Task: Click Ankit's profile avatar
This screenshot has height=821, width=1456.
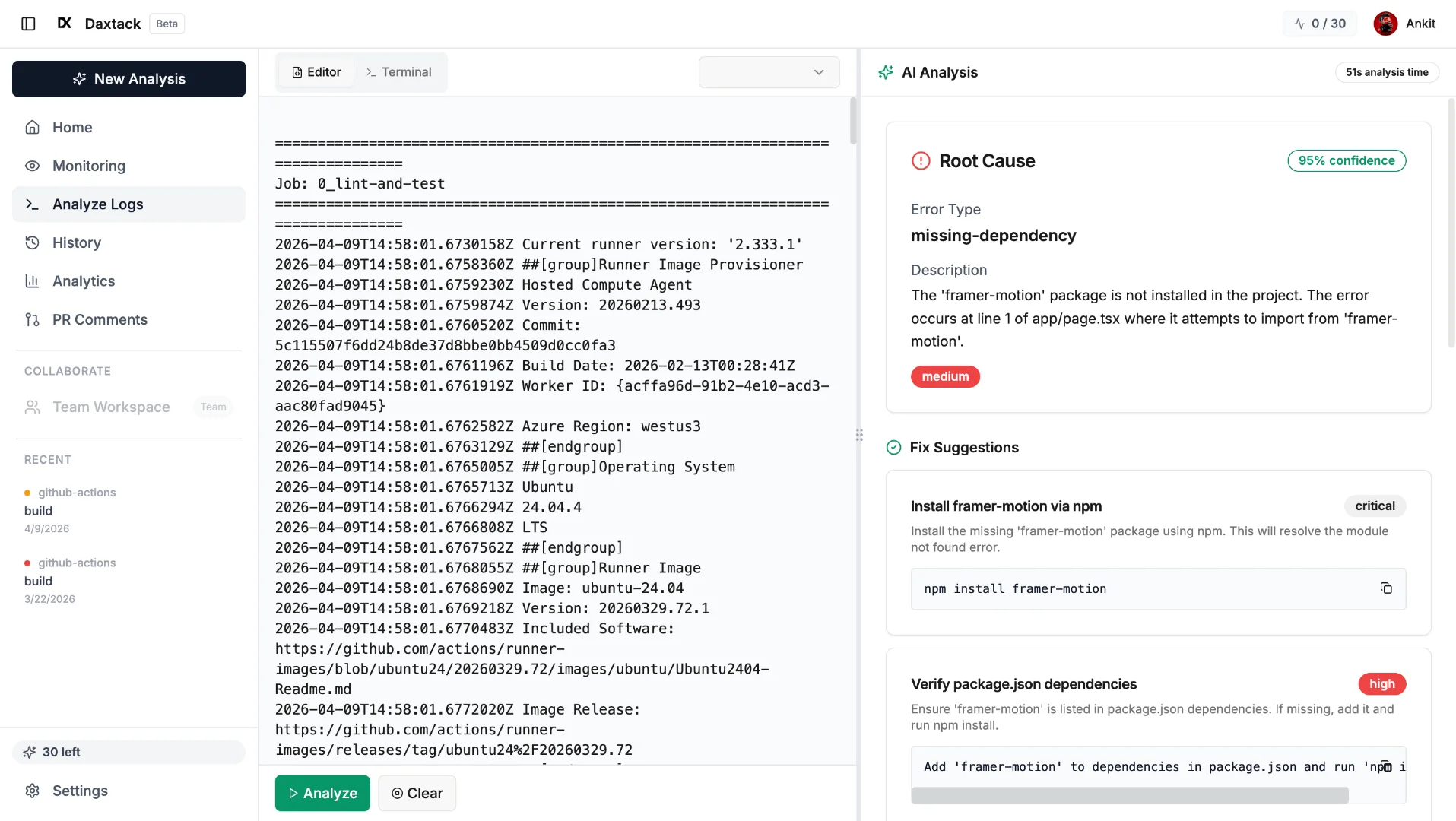Action: coord(1385,24)
